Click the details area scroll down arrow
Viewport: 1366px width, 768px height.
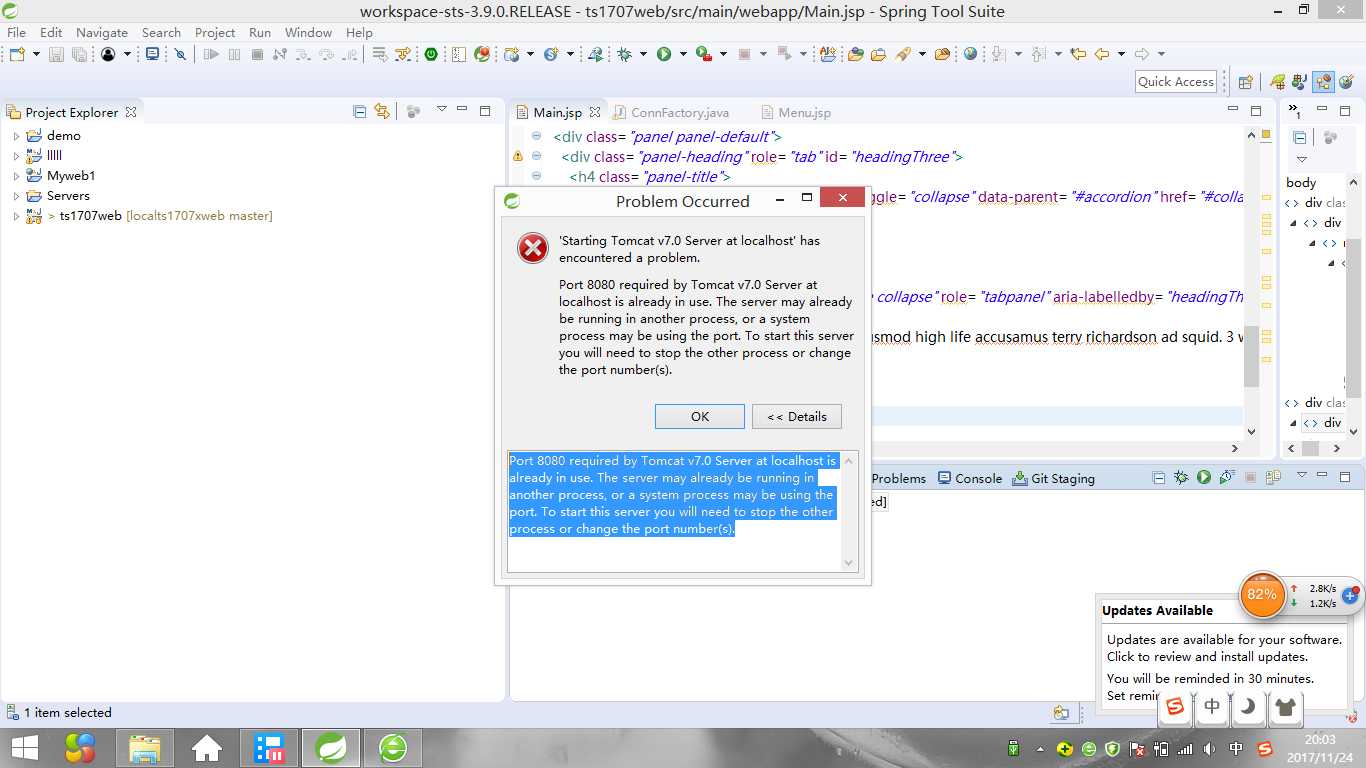pyautogui.click(x=849, y=563)
